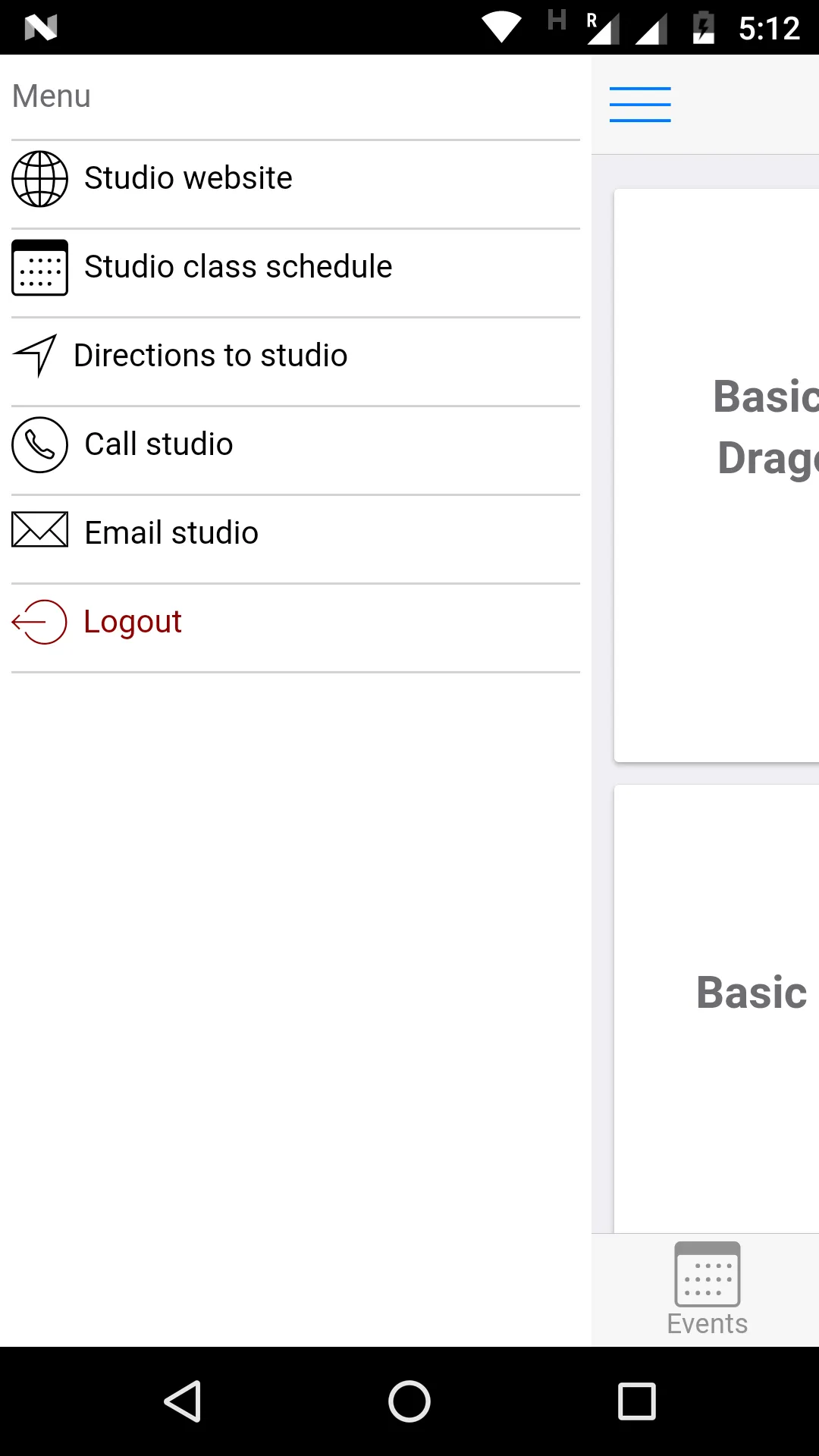Open the Events tab calendar icon
The image size is (819, 1456).
pos(708,1274)
